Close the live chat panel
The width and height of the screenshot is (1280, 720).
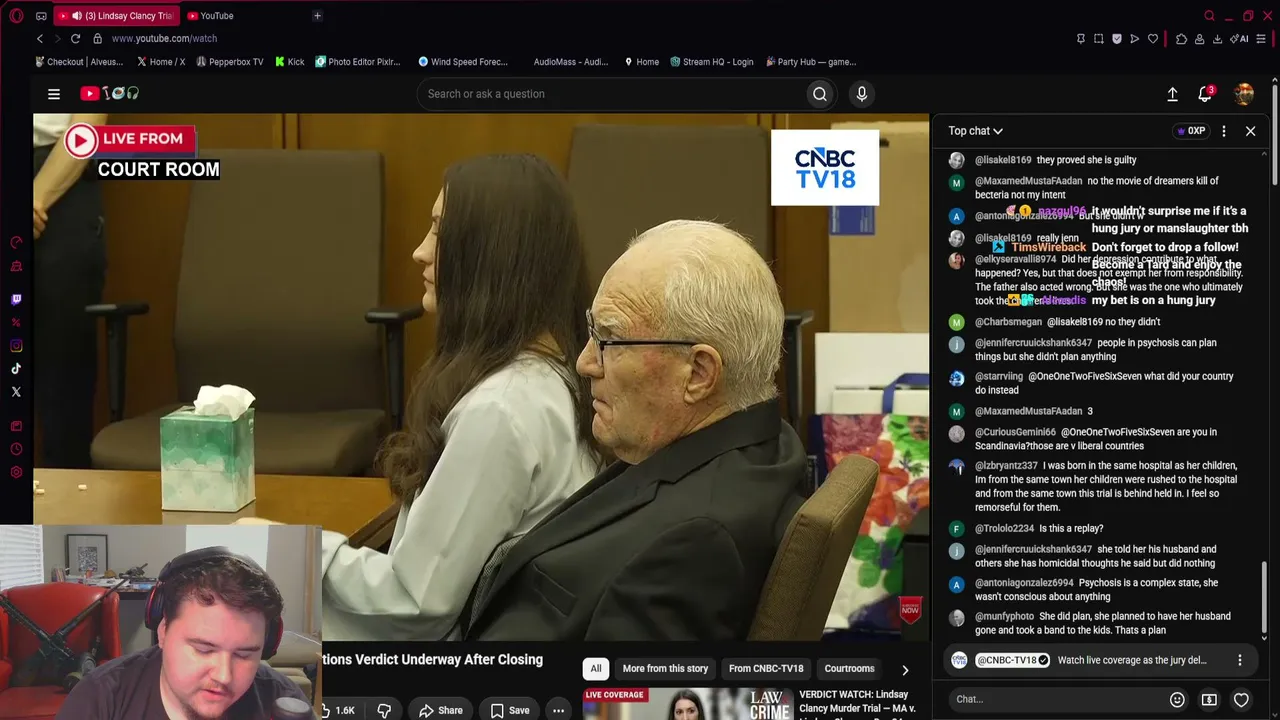(1250, 131)
